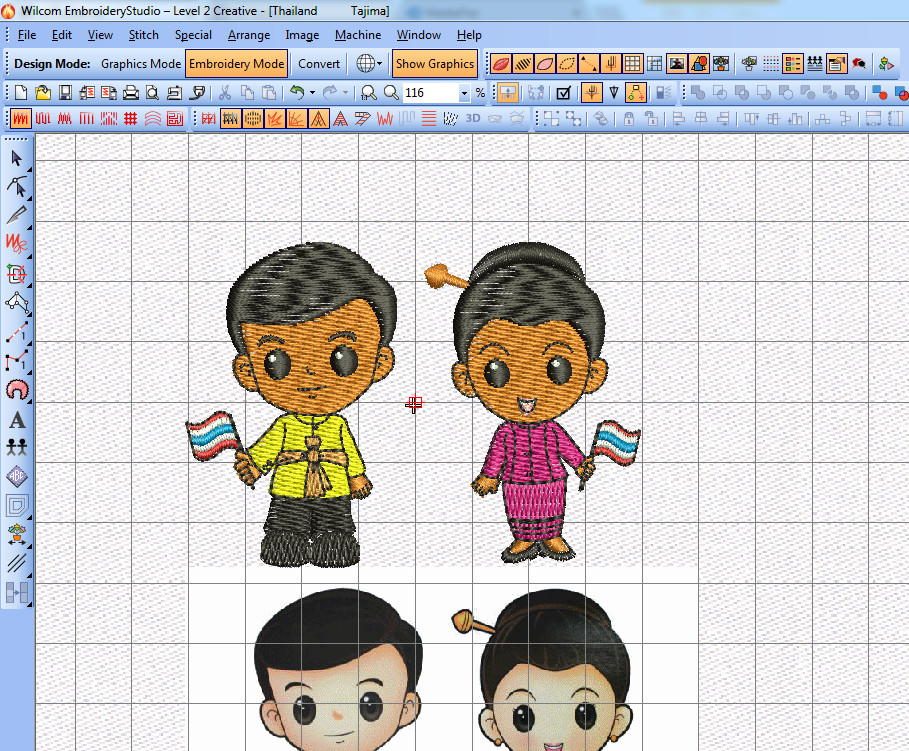Image resolution: width=909 pixels, height=751 pixels.
Task: Open the Special menu
Action: coord(193,35)
